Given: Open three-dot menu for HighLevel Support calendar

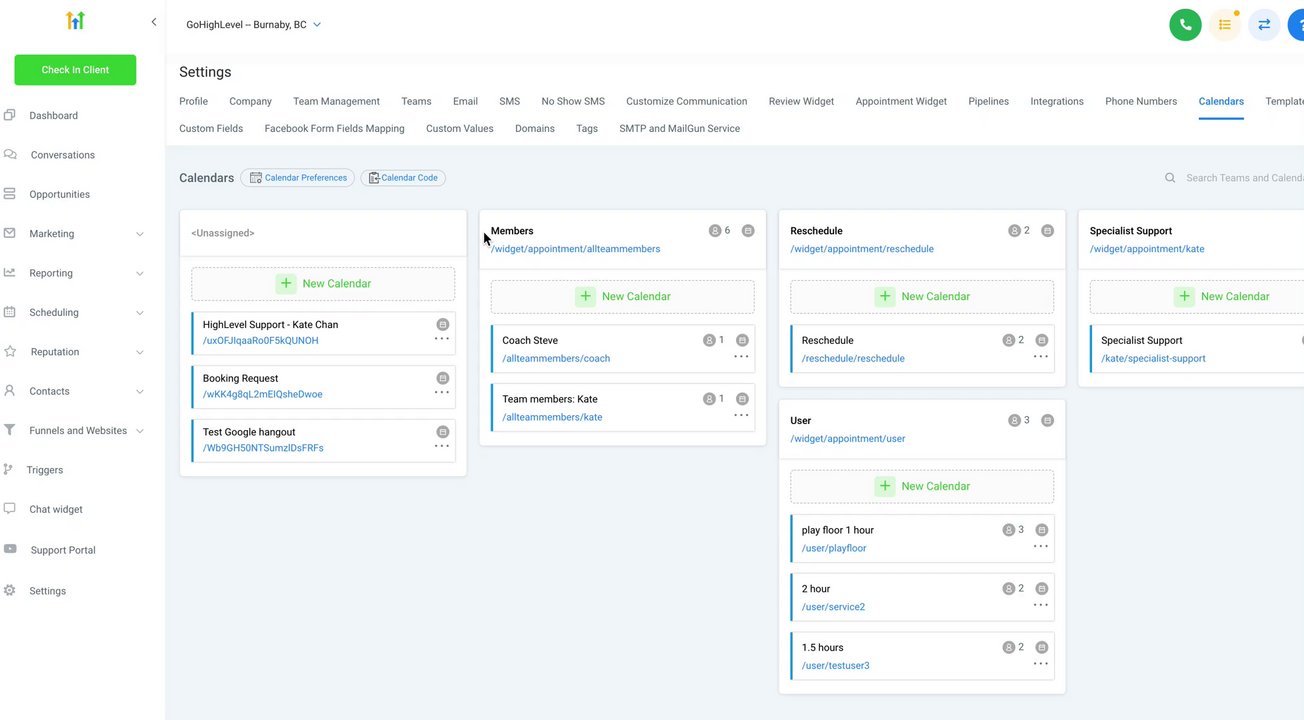Looking at the screenshot, I should [442, 339].
